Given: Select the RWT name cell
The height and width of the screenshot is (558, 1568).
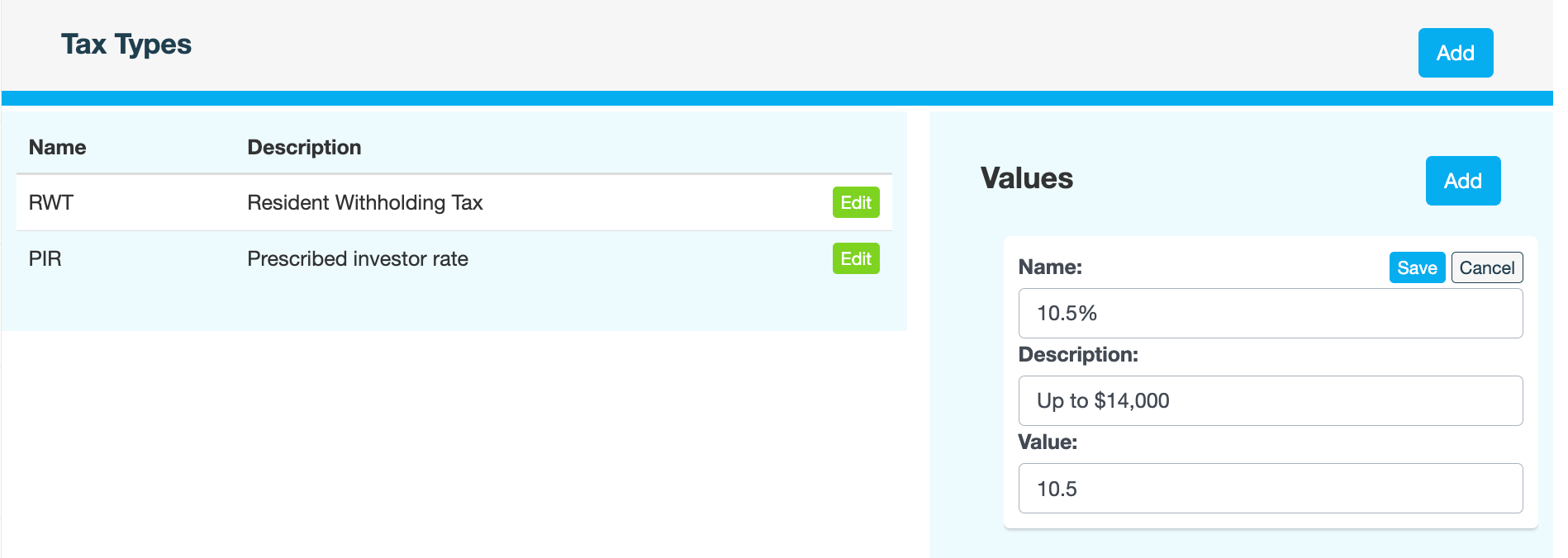Looking at the screenshot, I should 51,202.
